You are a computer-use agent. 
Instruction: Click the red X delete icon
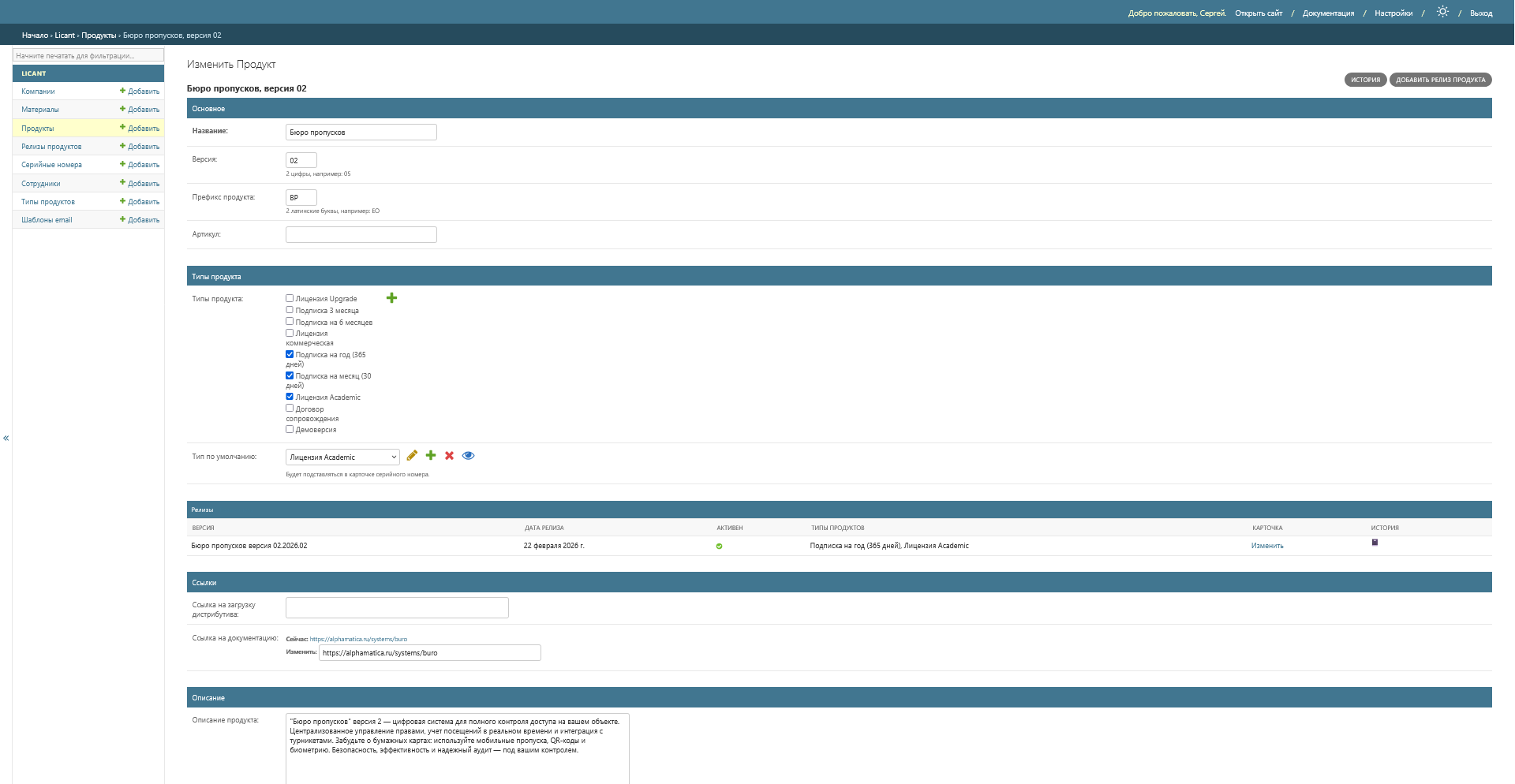(x=449, y=456)
